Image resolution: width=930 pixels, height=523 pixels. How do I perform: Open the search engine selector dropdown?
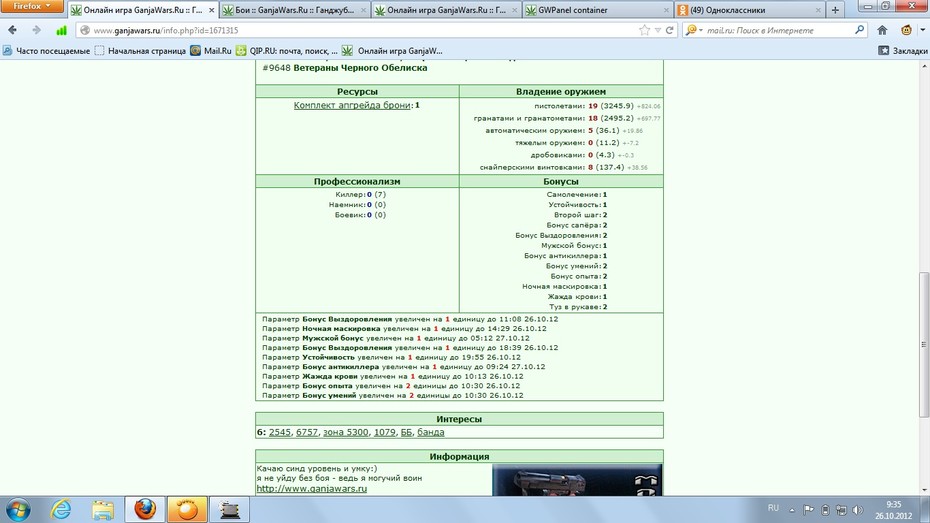694,30
